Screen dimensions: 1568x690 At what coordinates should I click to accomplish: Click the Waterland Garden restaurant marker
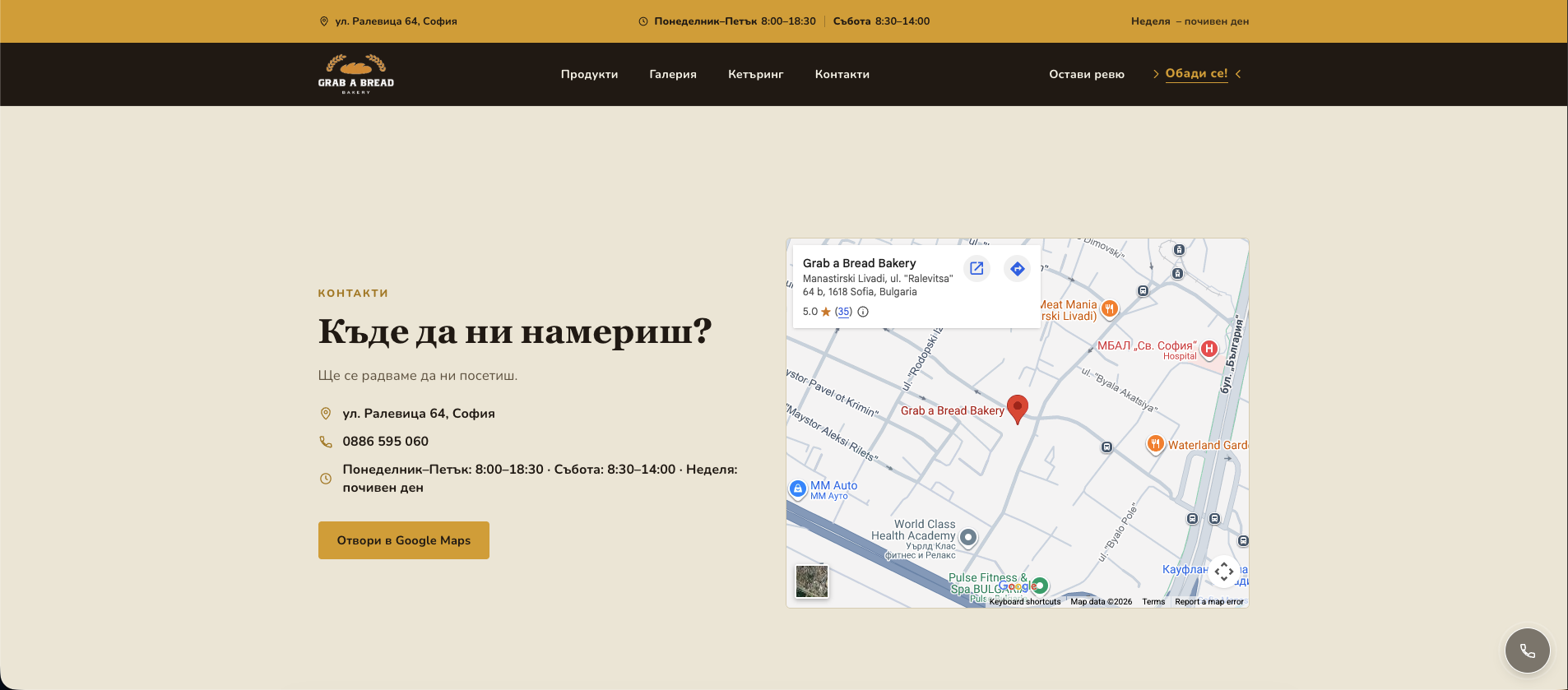tap(1155, 444)
